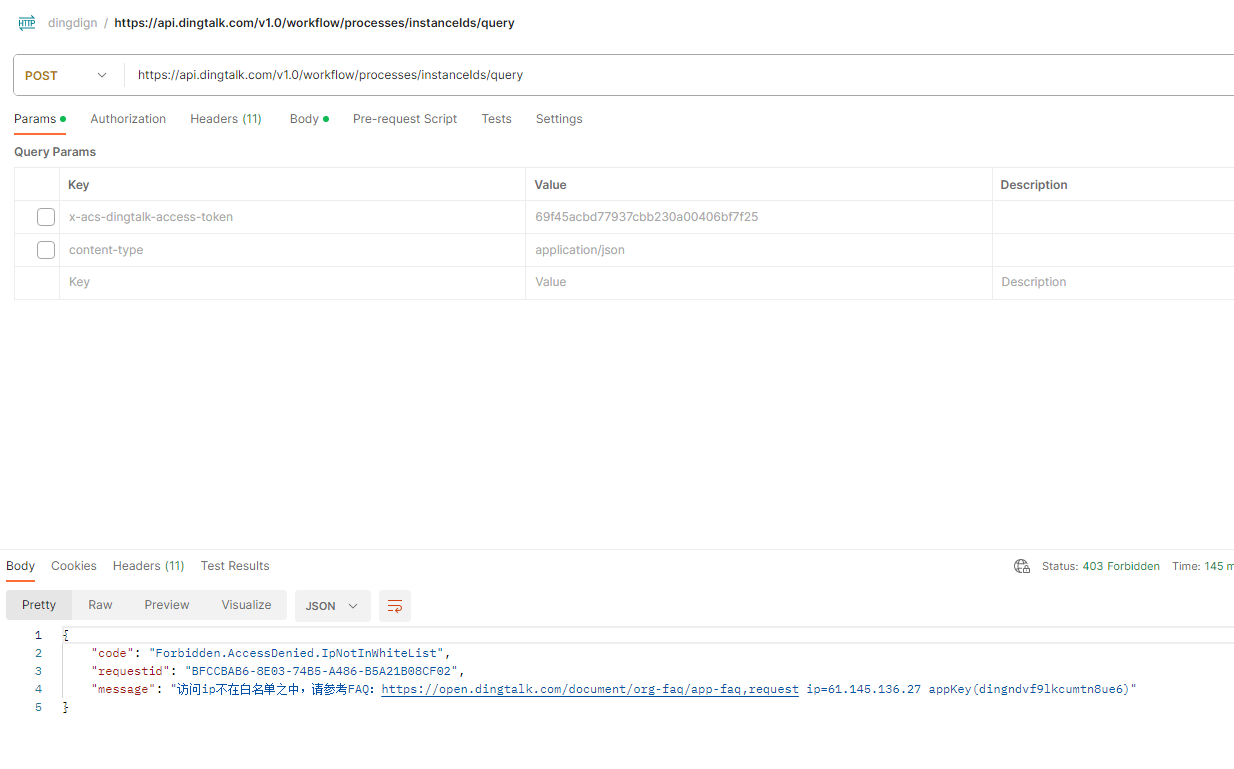
Task: Open the Pre-request Script tab
Action: 405,119
